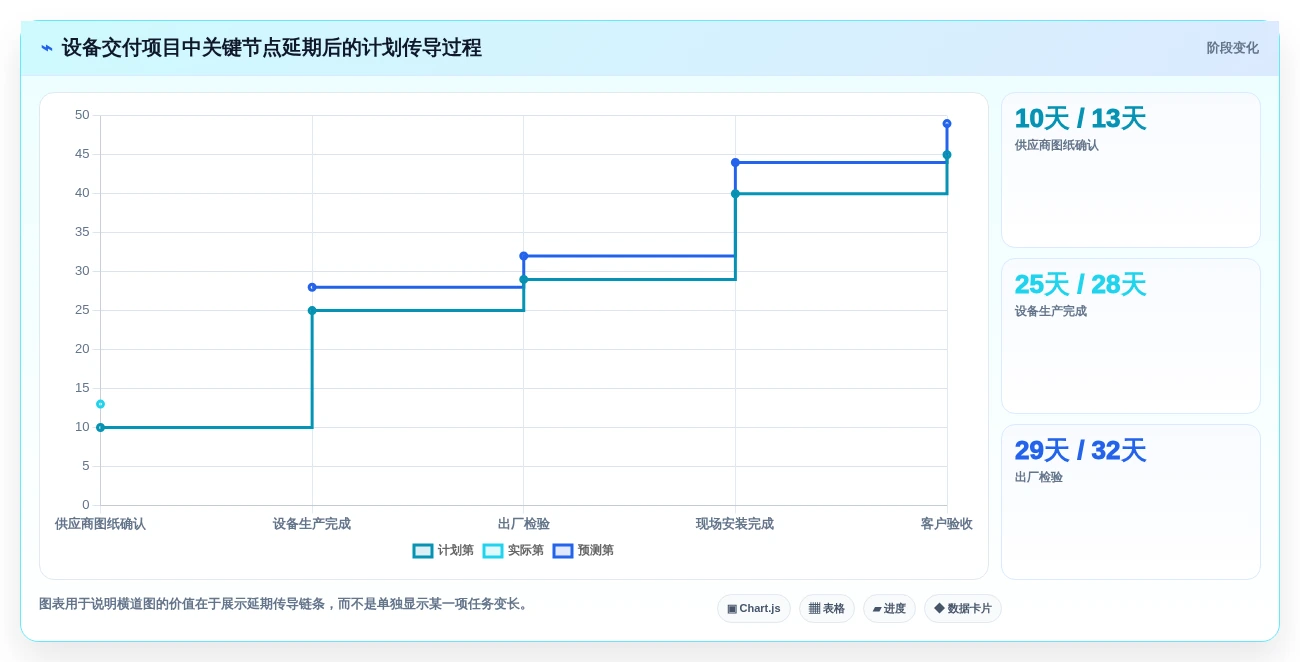This screenshot has height=662, width=1300.
Task: Click the 出厂检验 x-axis label
Action: point(524,524)
